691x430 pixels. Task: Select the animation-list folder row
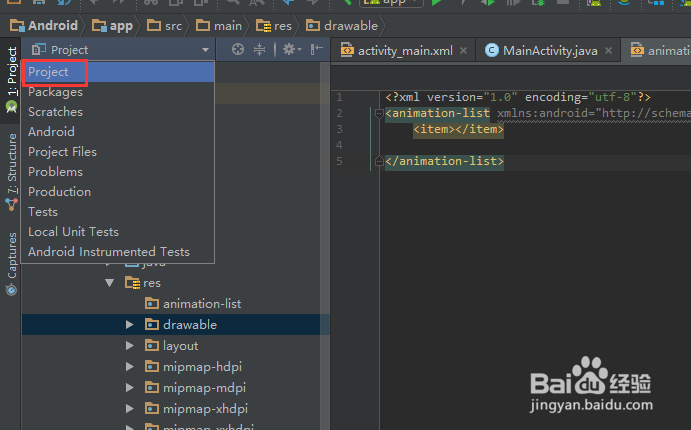[x=175, y=304]
